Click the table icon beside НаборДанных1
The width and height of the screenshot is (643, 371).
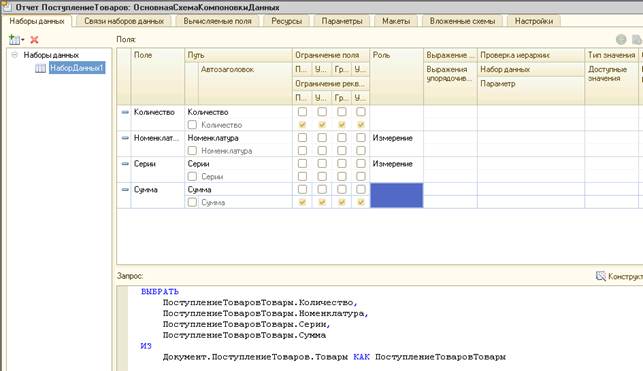40,68
